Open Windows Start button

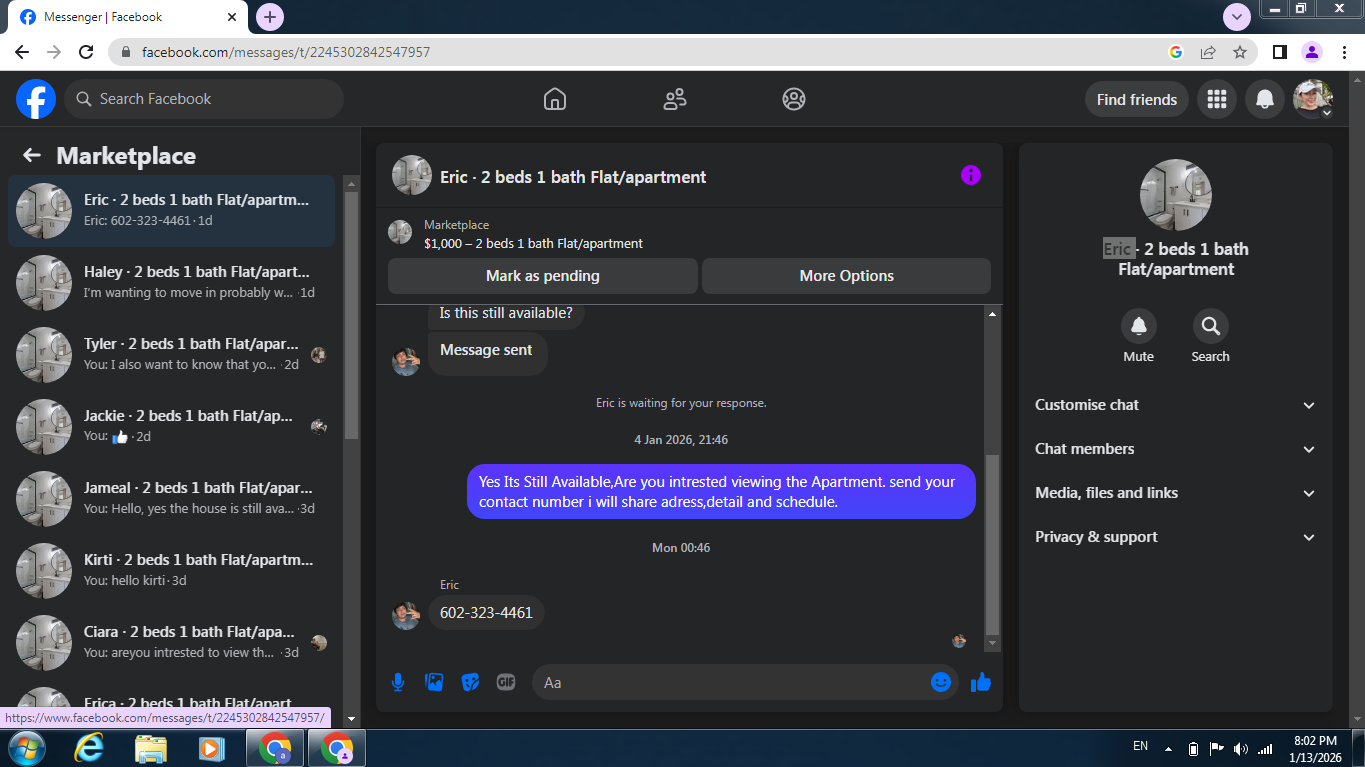tap(26, 748)
